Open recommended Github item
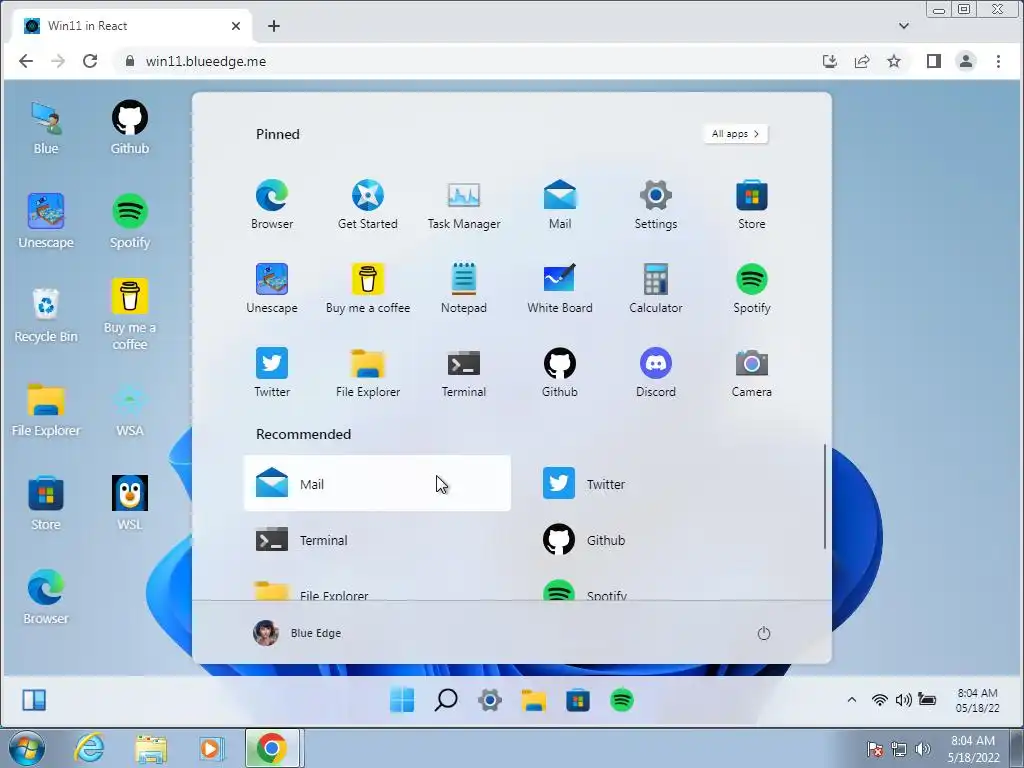 [664, 540]
